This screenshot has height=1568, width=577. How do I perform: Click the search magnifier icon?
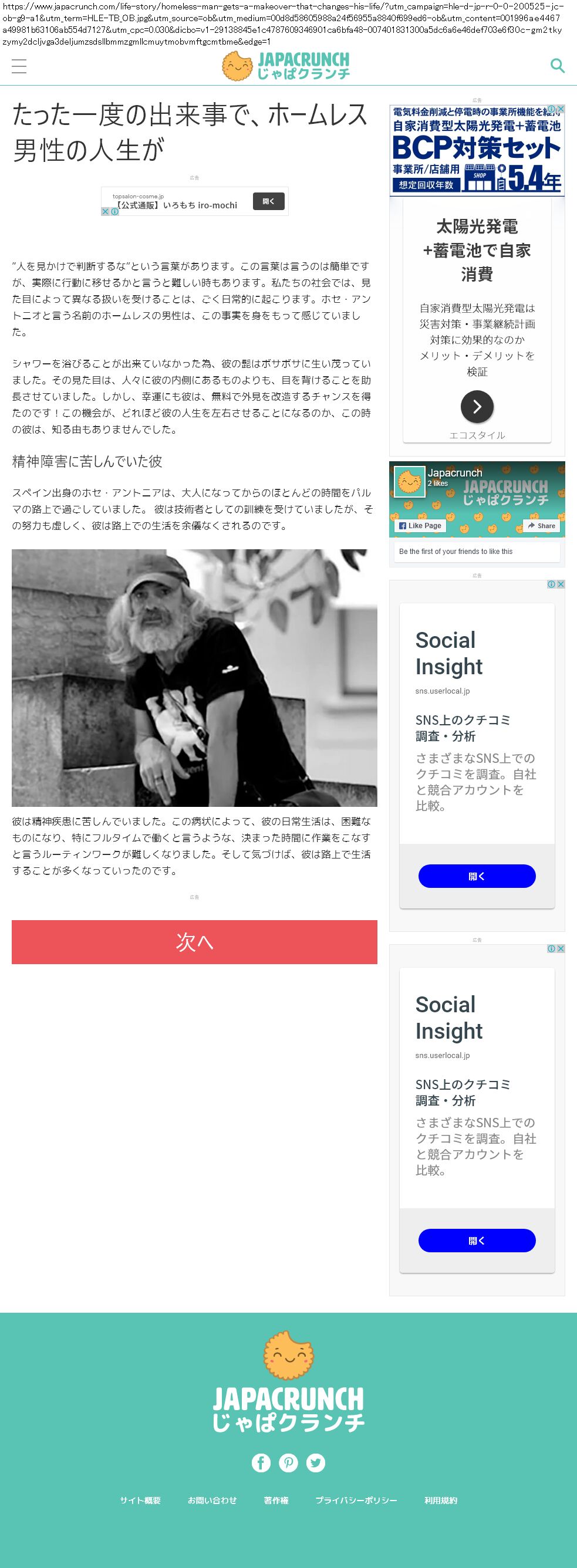pos(557,66)
